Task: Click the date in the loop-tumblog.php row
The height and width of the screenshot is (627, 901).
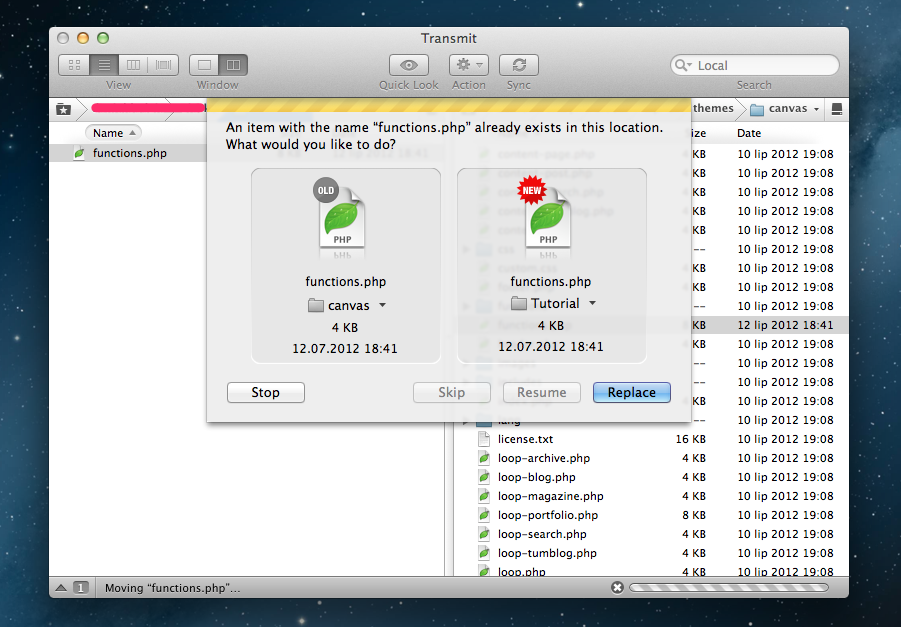Action: coord(785,553)
